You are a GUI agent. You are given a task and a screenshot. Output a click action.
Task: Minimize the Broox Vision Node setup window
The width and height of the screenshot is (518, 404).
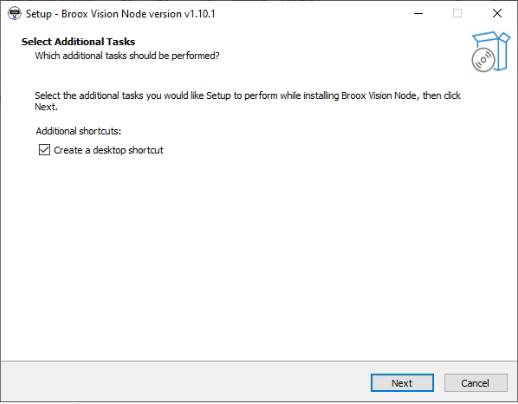tap(418, 14)
